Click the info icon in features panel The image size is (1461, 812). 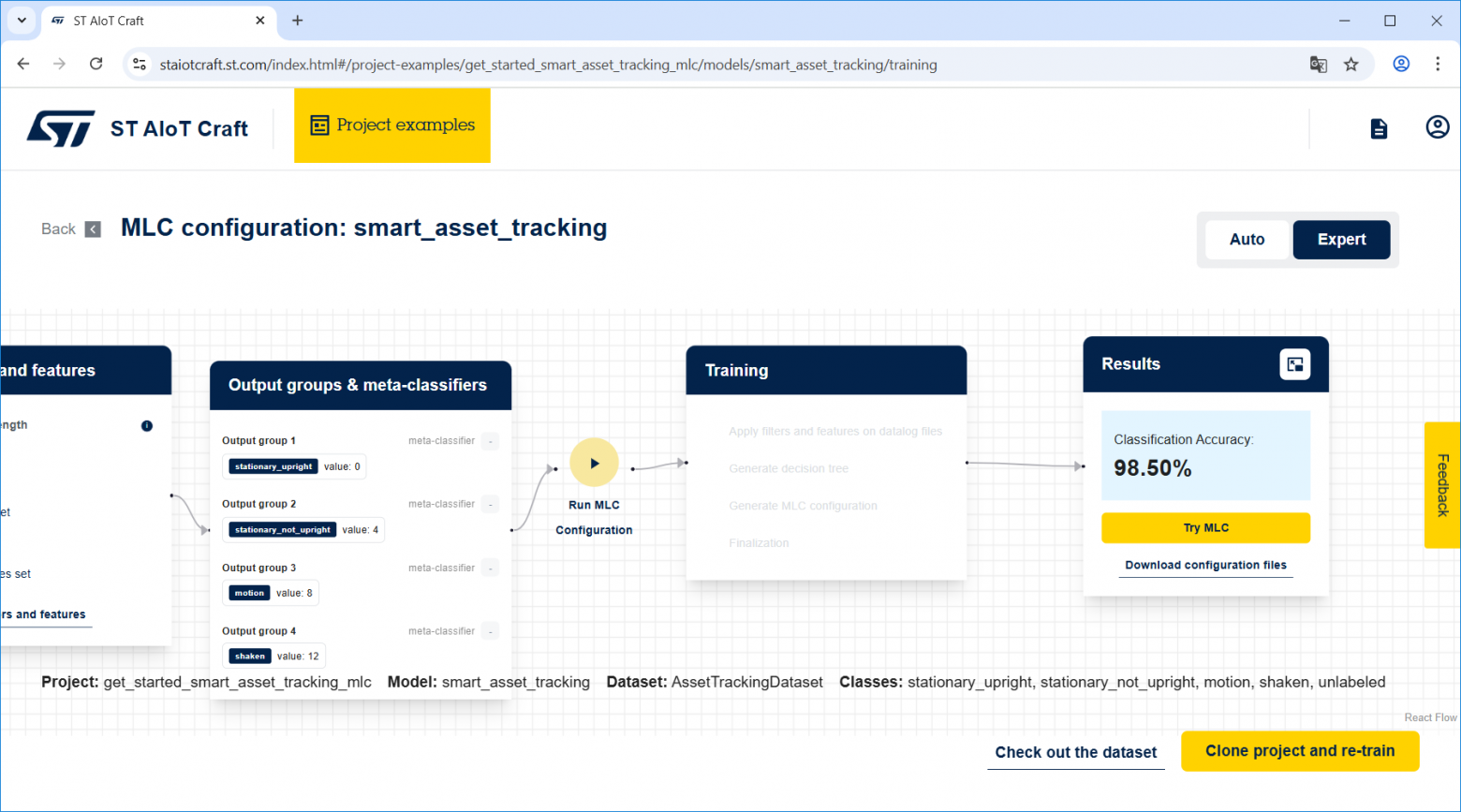click(147, 426)
